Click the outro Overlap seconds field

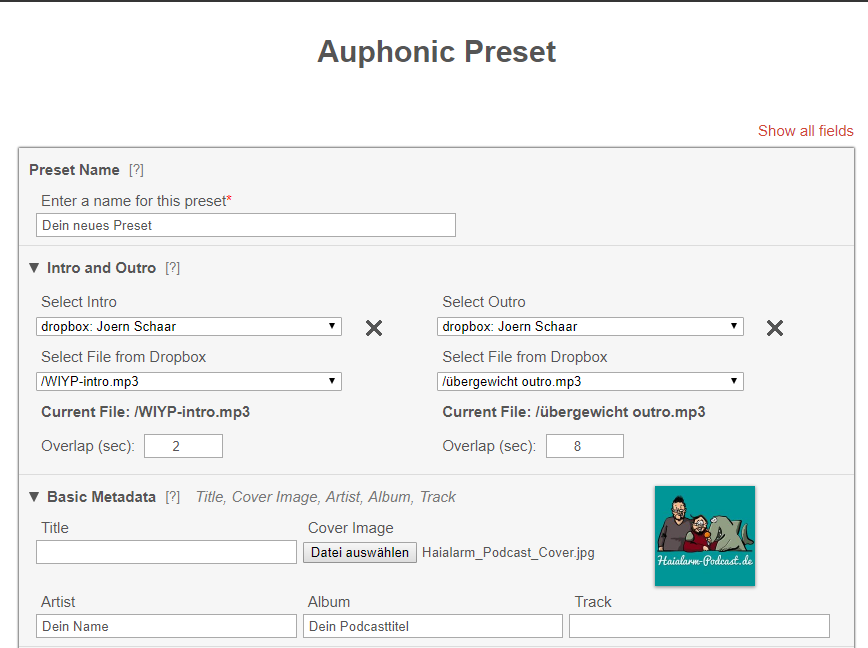[585, 446]
